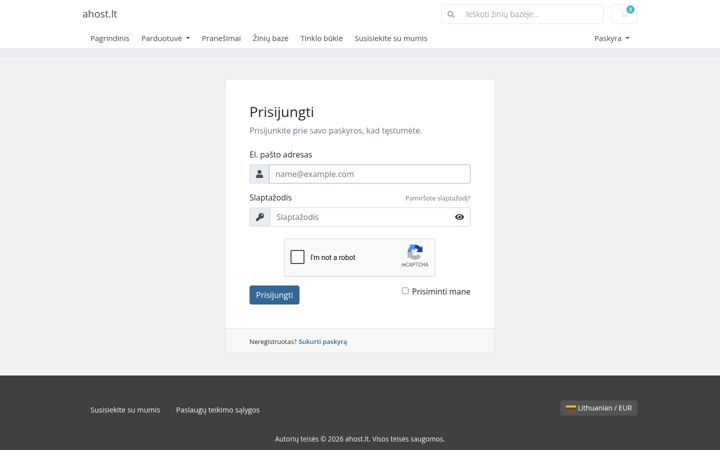Click the copyright notice in footer

[360, 439]
